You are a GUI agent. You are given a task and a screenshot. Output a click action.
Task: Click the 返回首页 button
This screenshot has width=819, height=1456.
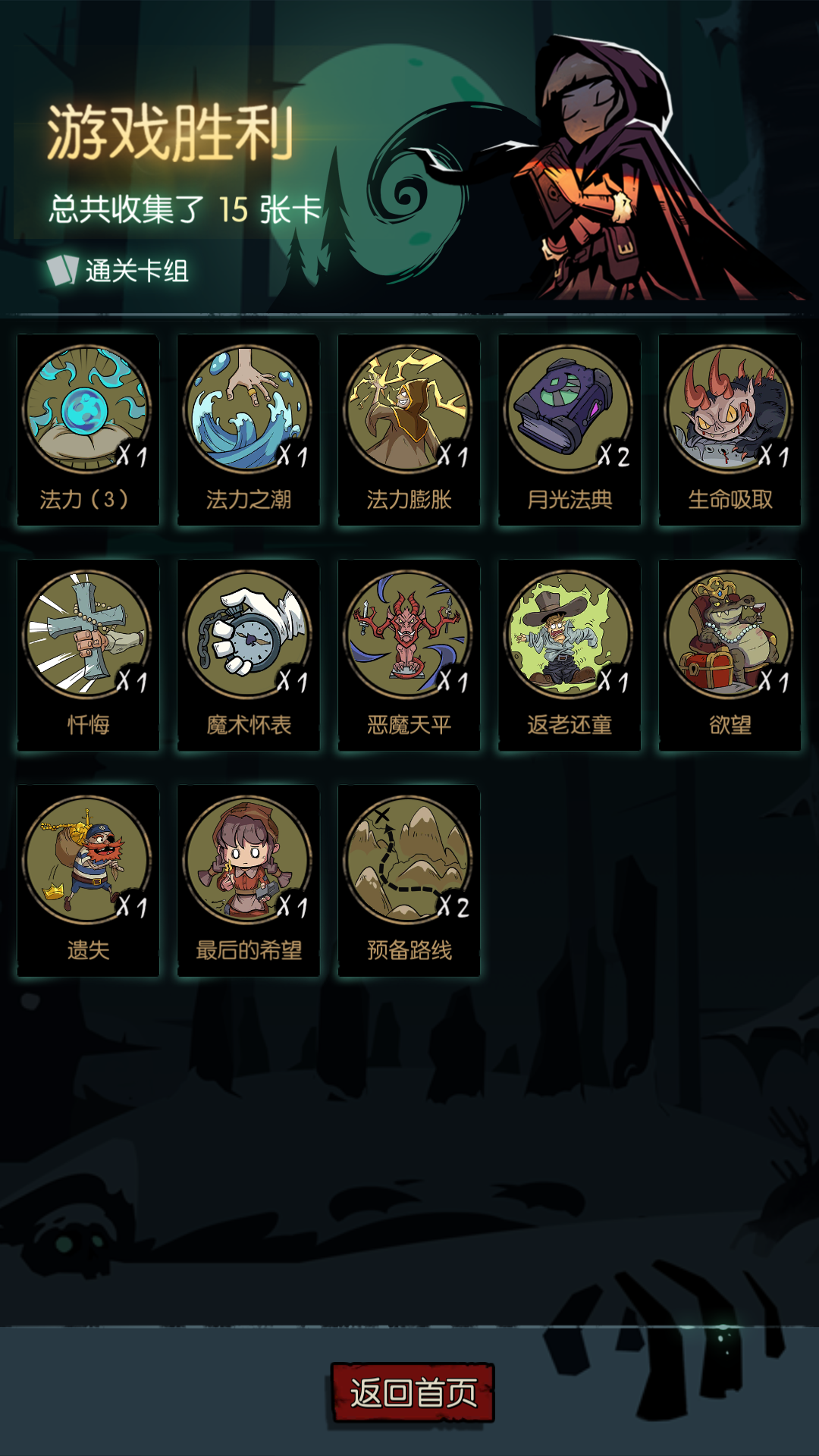[x=413, y=1393]
